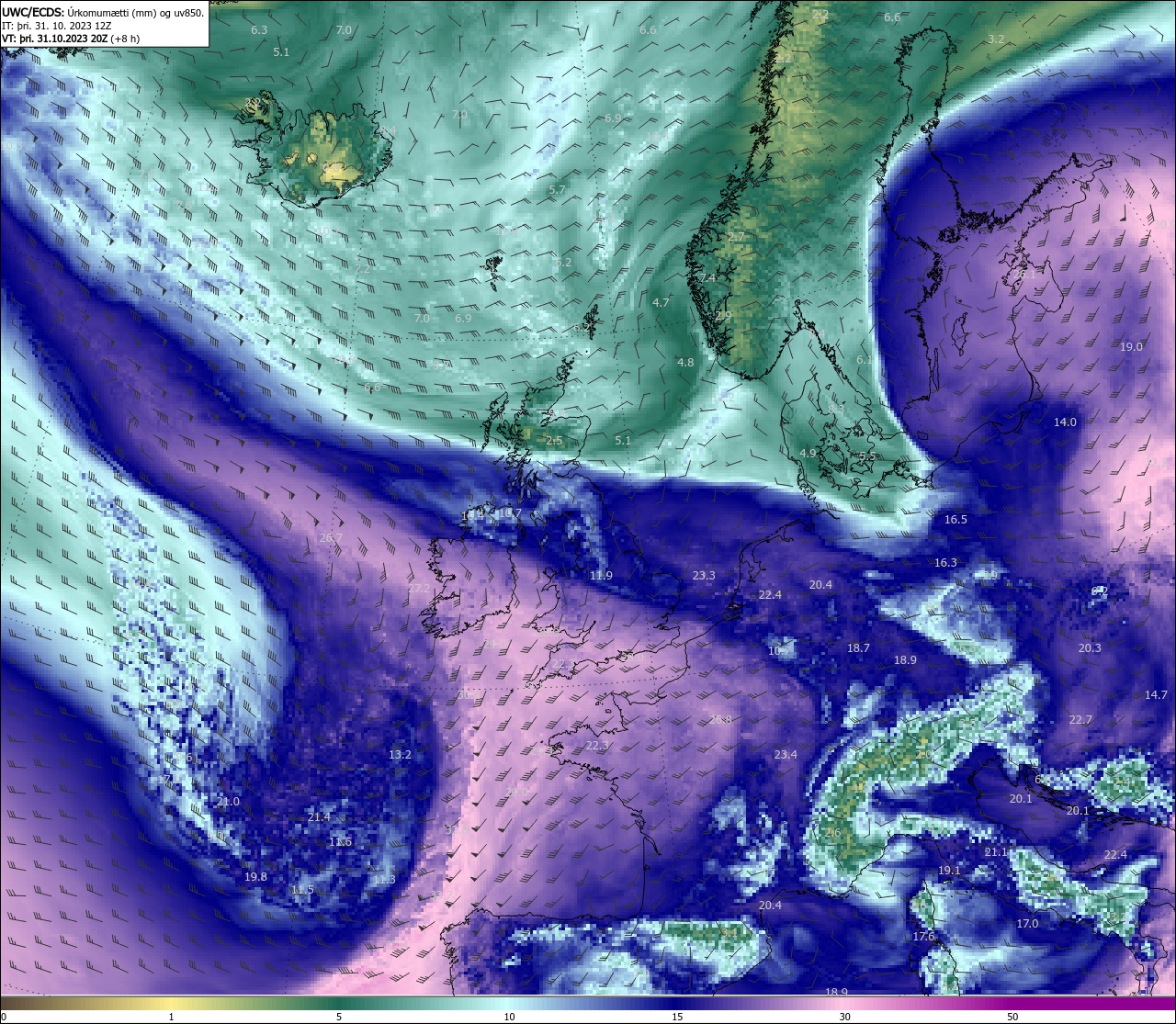Click the '4.8' value label
The image size is (1176, 1024).
pyautogui.click(x=685, y=363)
